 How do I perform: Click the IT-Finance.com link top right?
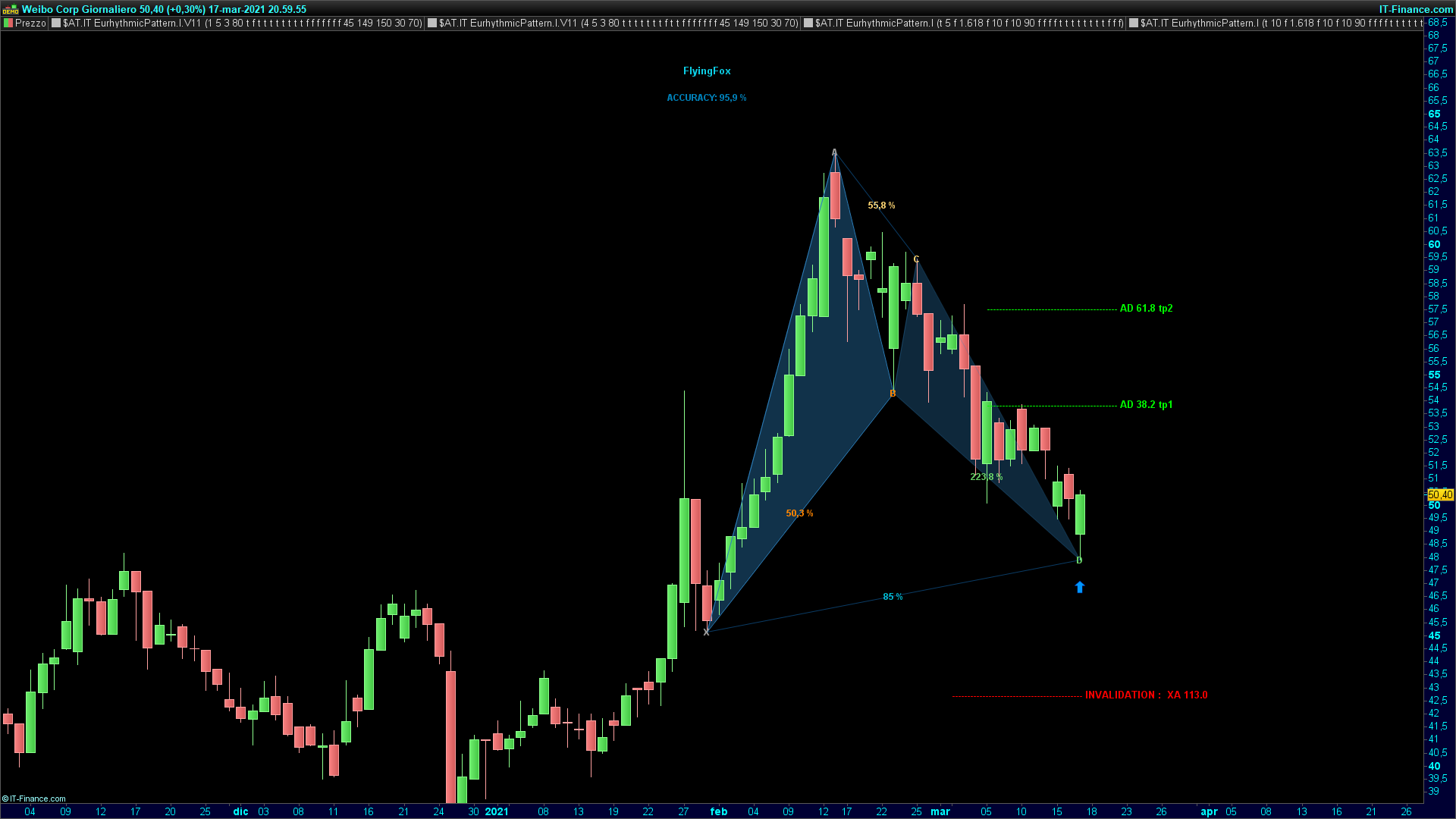(1416, 9)
